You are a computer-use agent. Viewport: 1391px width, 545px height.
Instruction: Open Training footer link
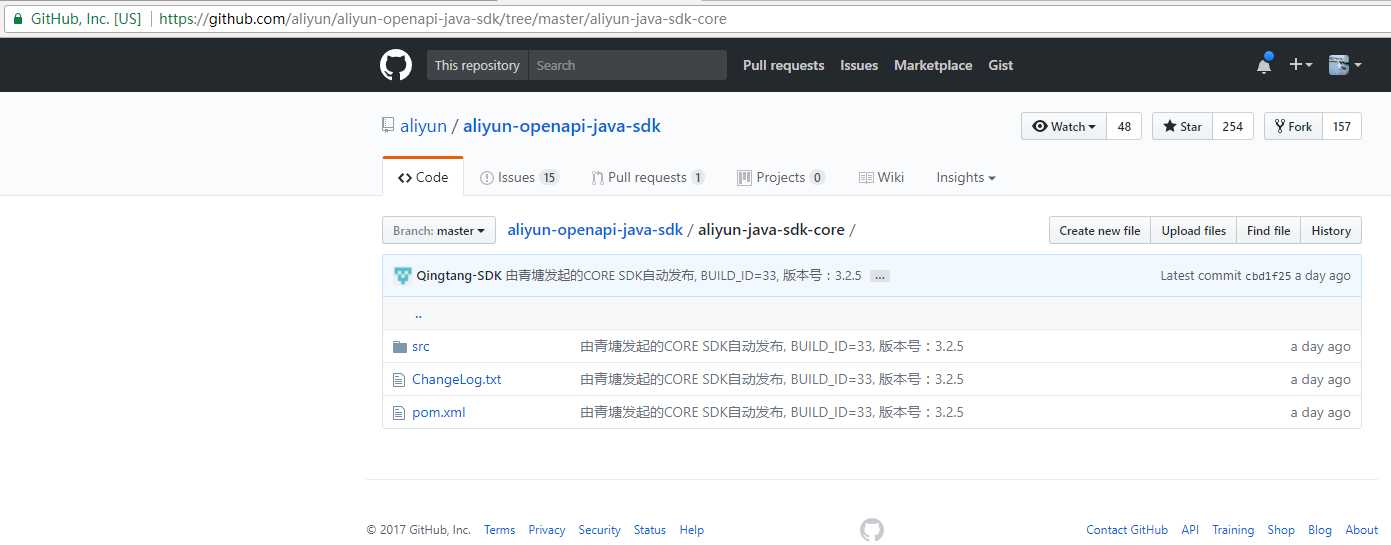[1233, 530]
